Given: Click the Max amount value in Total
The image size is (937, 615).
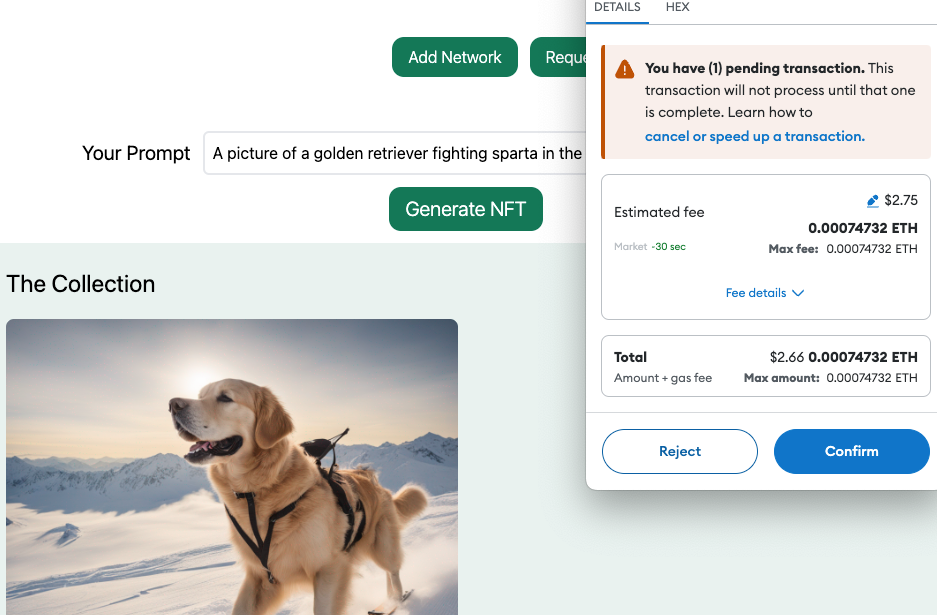Looking at the screenshot, I should pyautogui.click(x=871, y=378).
